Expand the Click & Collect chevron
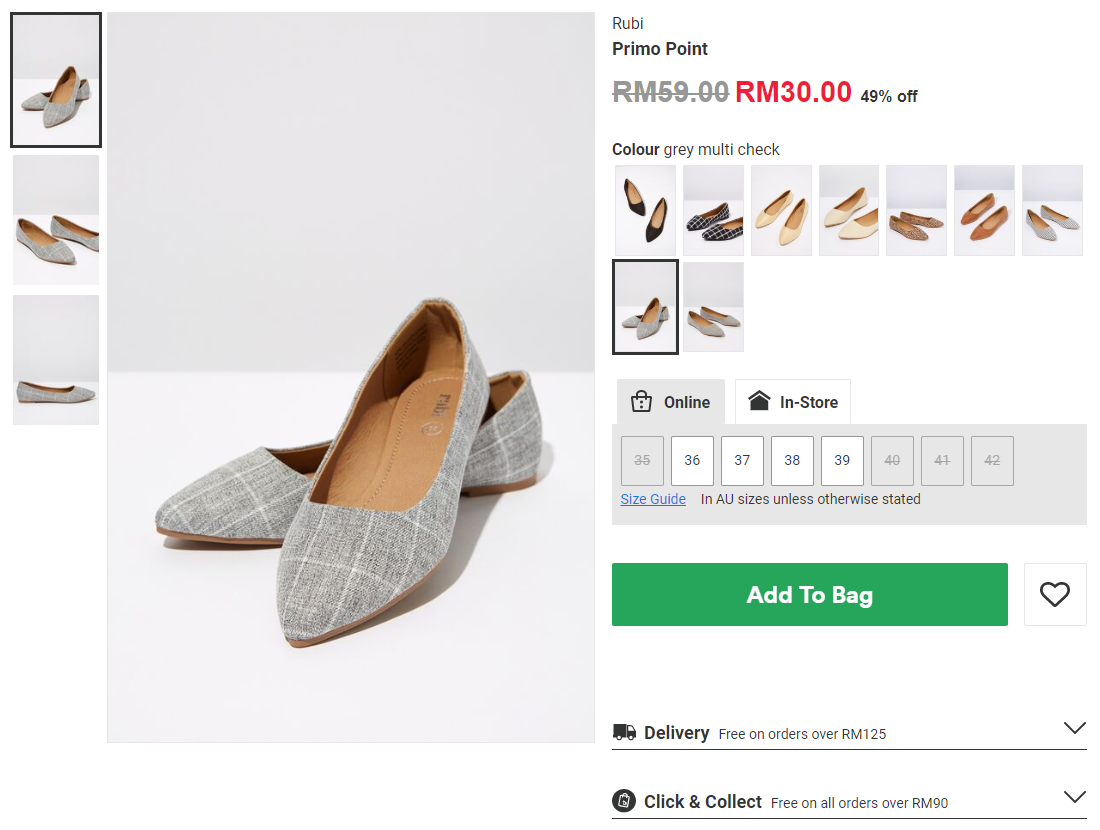The image size is (1100, 830). [1074, 798]
